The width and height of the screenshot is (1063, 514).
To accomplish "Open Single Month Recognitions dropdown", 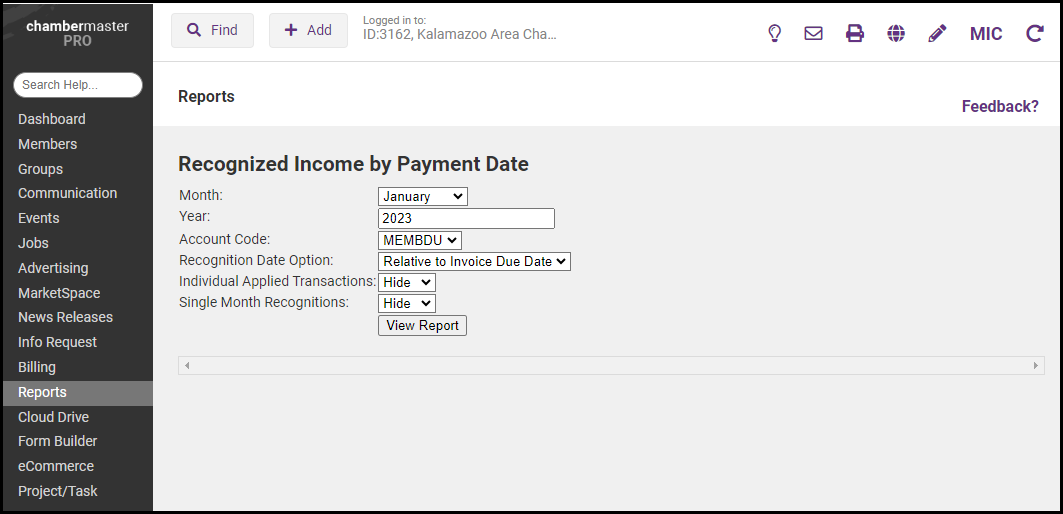I will [x=406, y=303].
